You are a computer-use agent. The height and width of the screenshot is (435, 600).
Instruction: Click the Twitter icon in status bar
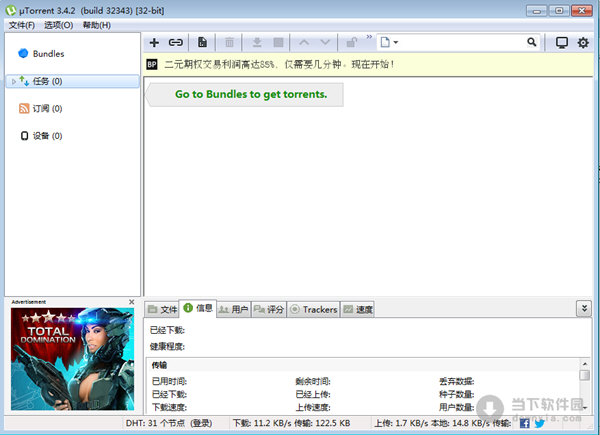click(540, 424)
